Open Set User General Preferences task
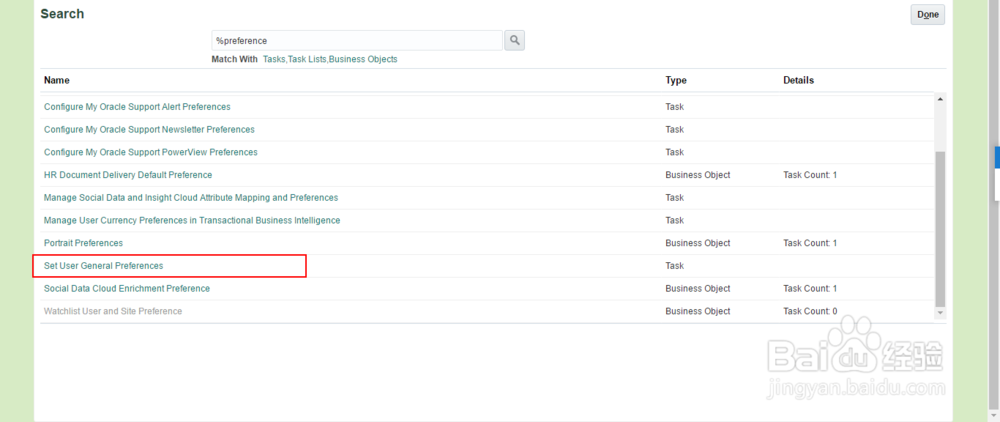 [103, 266]
